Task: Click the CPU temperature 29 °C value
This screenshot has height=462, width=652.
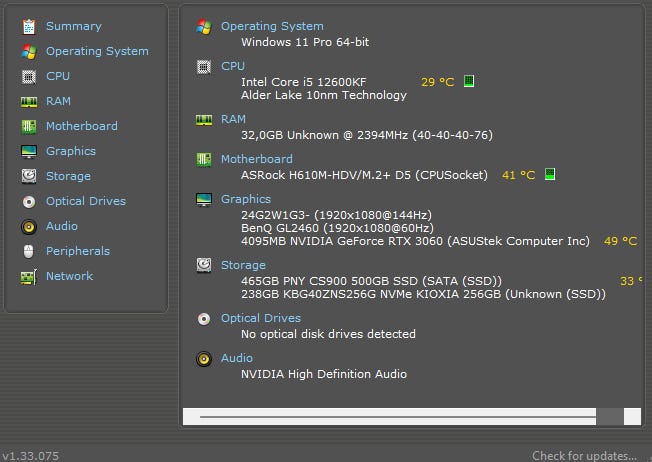Action: (x=438, y=82)
